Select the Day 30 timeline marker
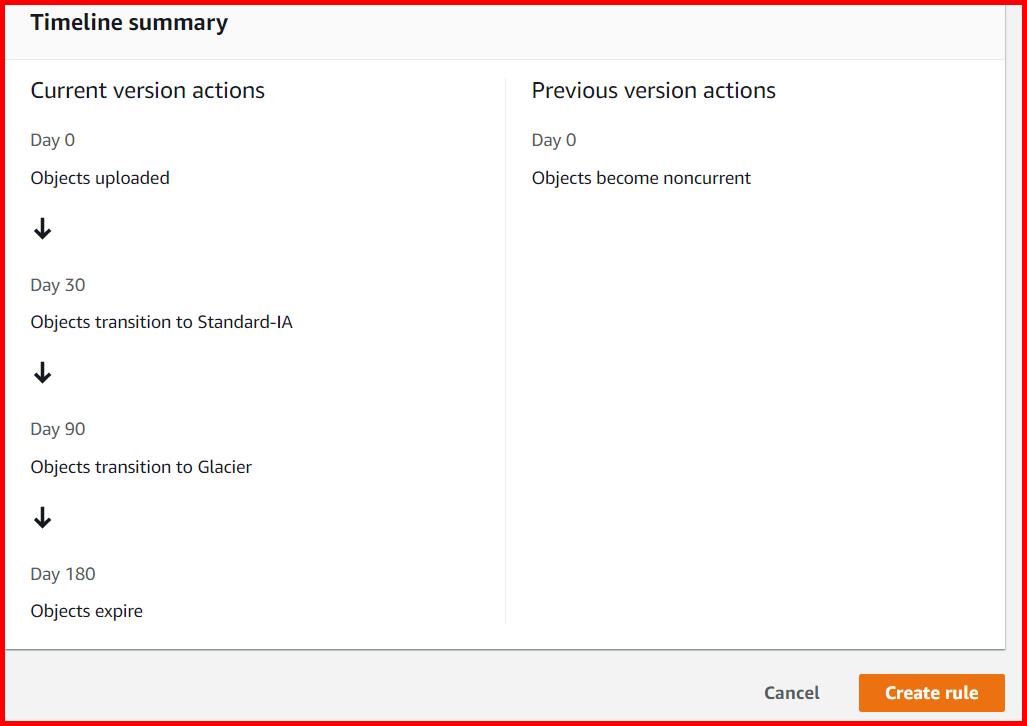 [57, 285]
